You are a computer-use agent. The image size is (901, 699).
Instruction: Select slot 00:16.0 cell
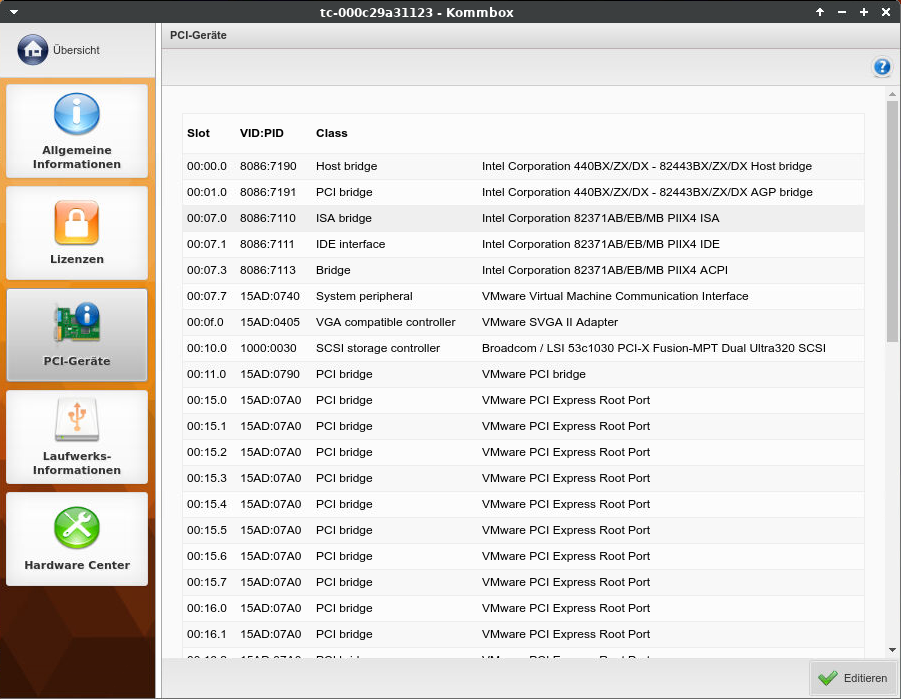[x=207, y=608]
